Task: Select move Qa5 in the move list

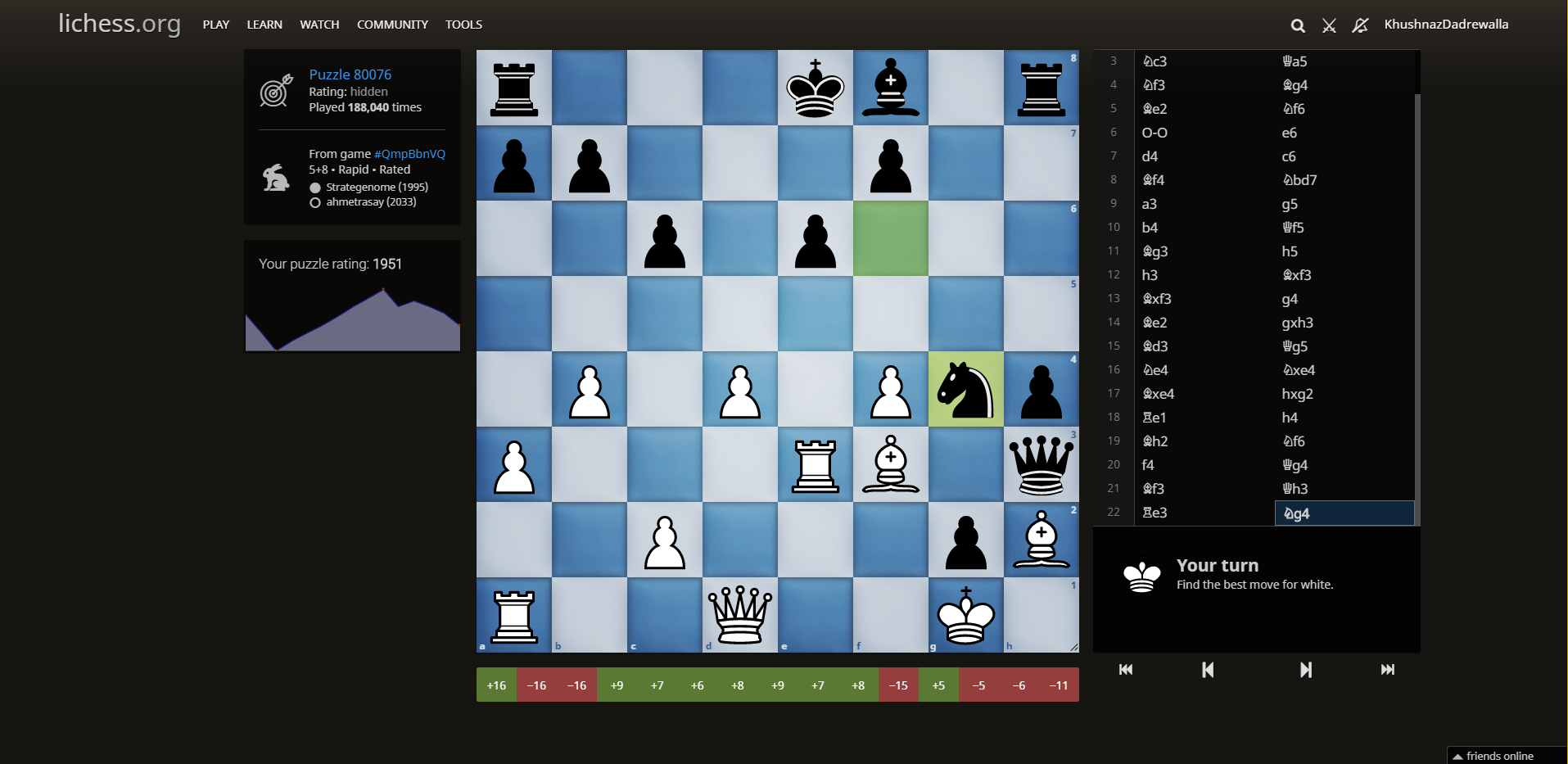Action: click(1296, 61)
